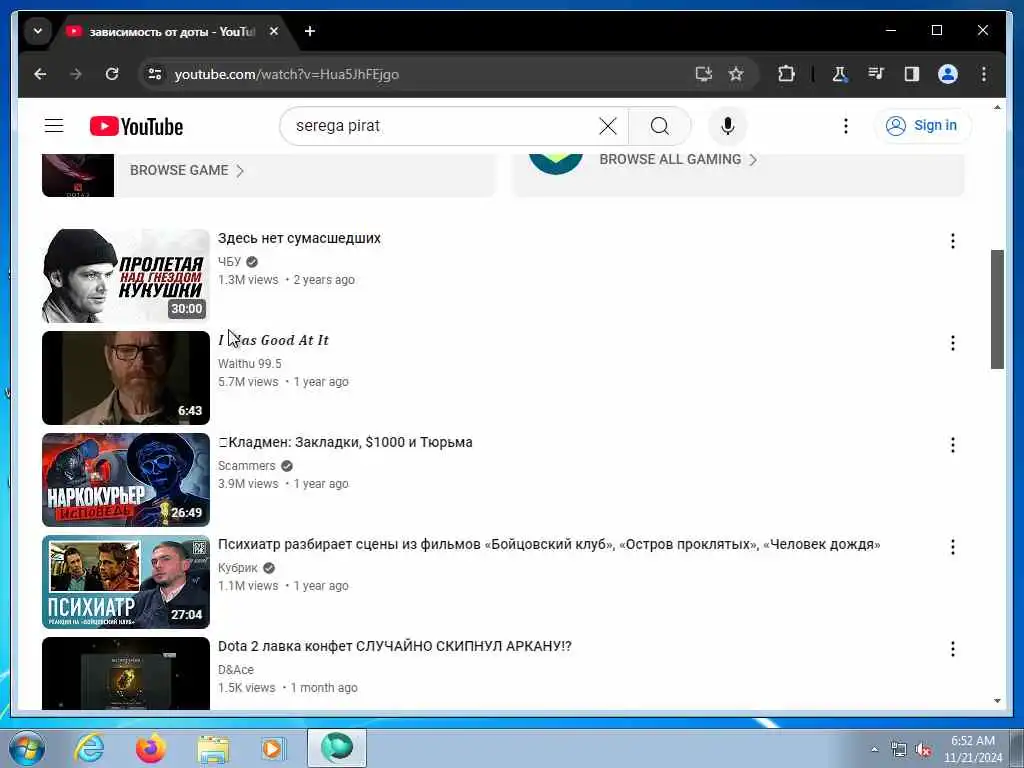Open media controls icon in toolbar
The width and height of the screenshot is (1024, 768).
(x=876, y=74)
